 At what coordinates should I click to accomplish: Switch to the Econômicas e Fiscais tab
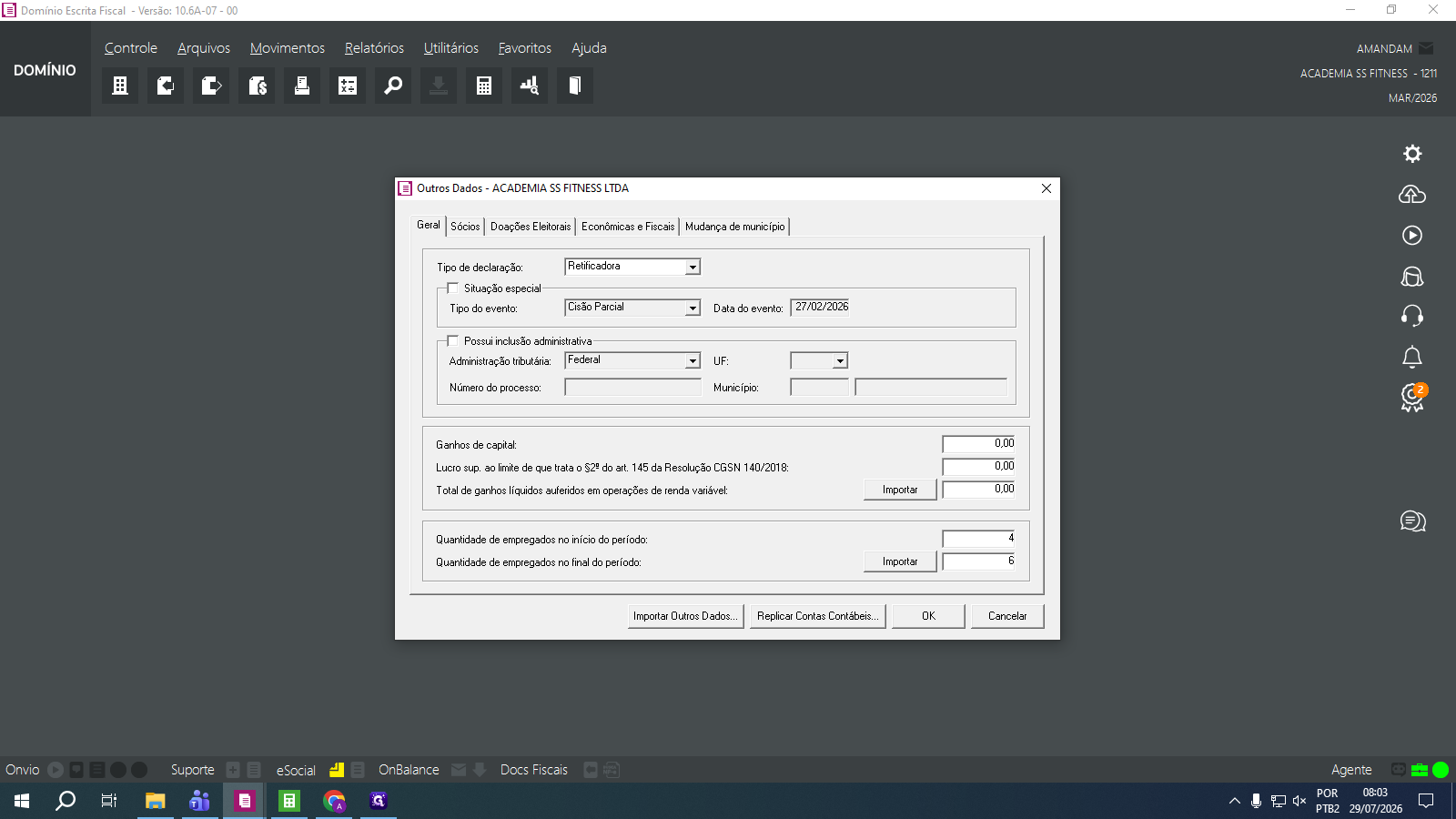point(628,227)
